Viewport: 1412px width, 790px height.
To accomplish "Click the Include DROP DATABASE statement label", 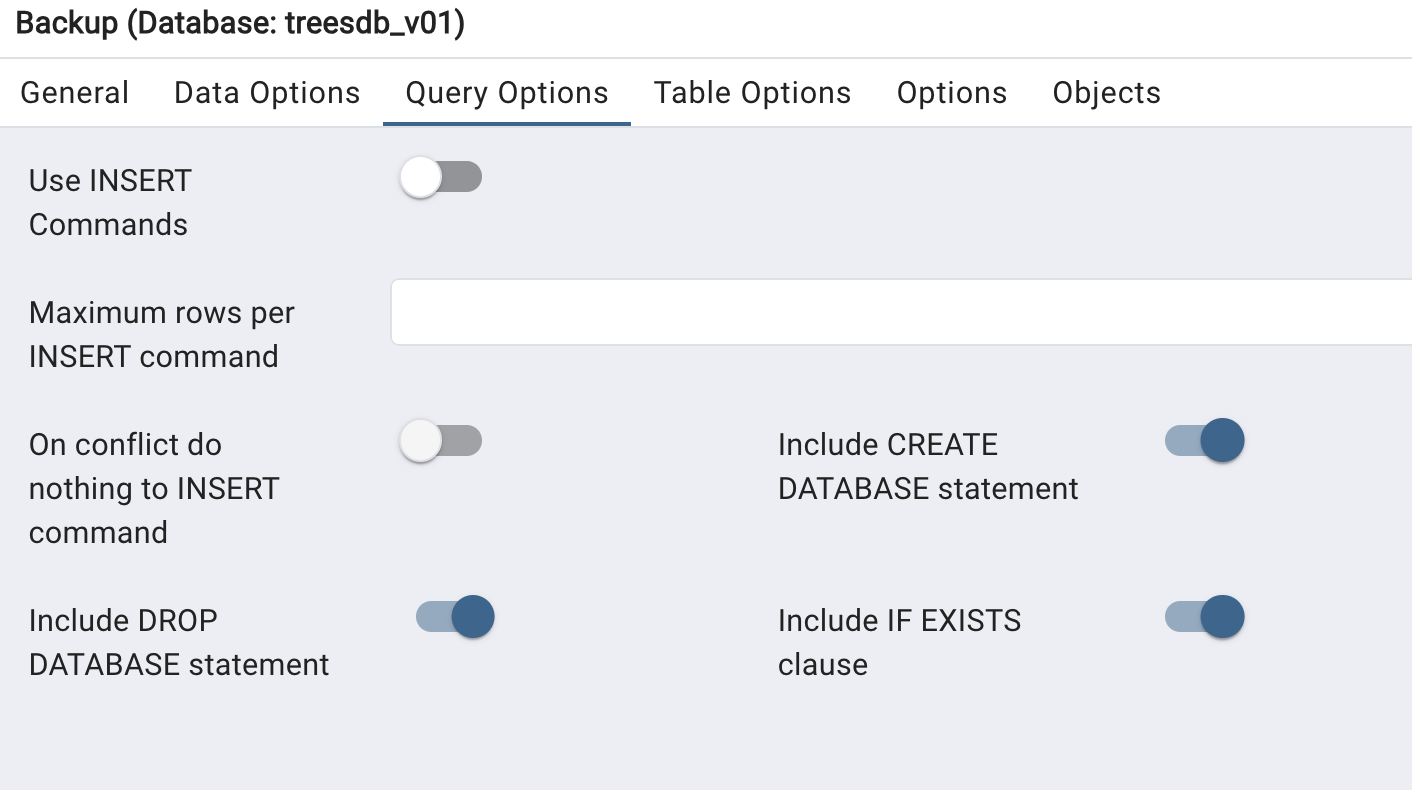I will click(x=178, y=642).
